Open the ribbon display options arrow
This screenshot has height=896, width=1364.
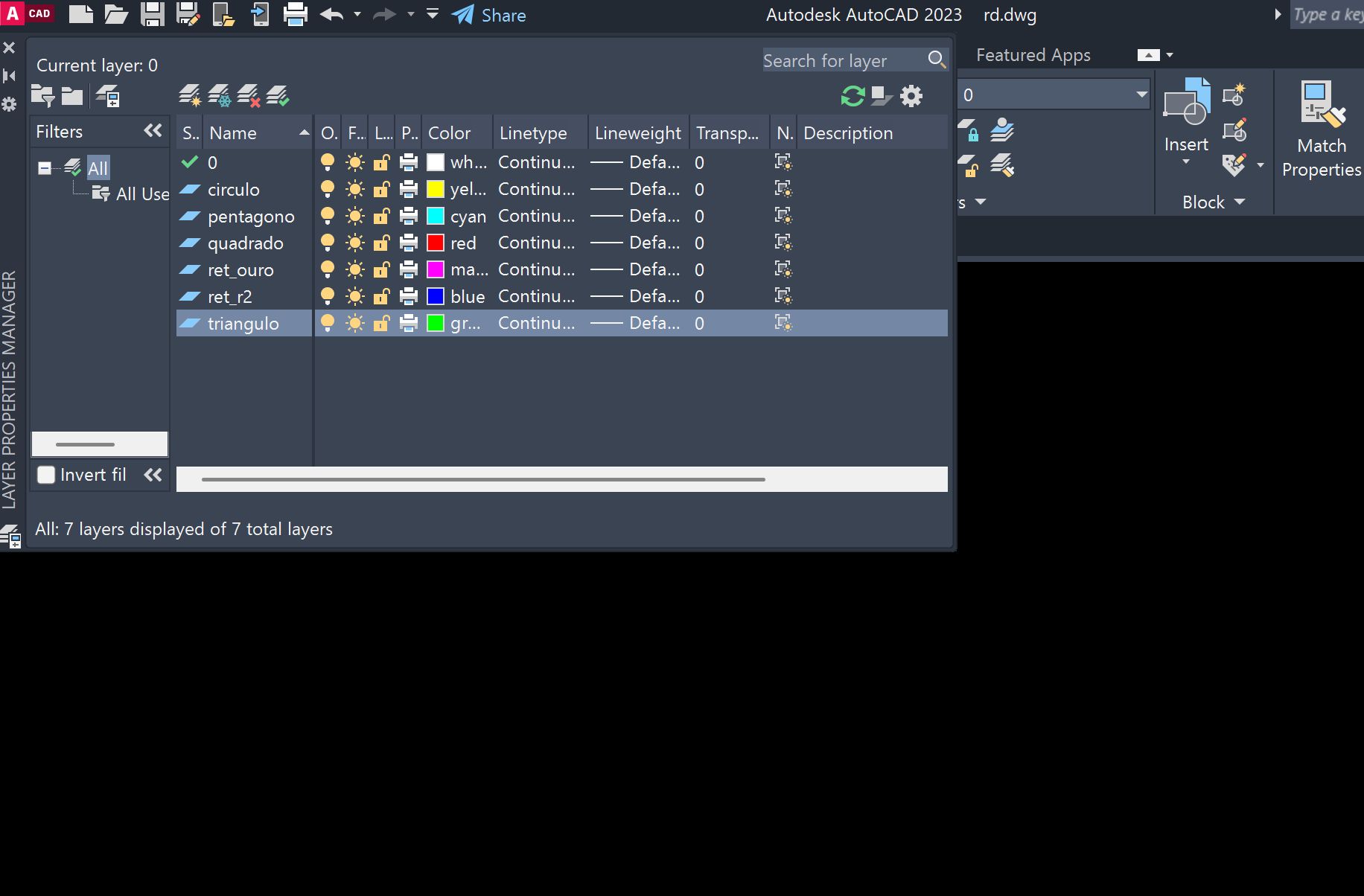coord(1170,55)
